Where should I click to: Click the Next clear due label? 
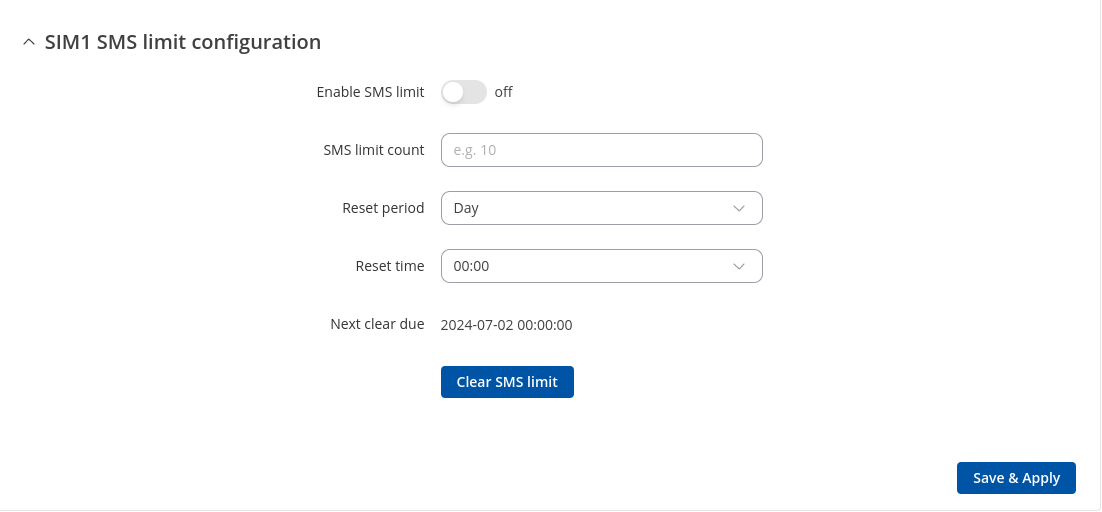[377, 324]
